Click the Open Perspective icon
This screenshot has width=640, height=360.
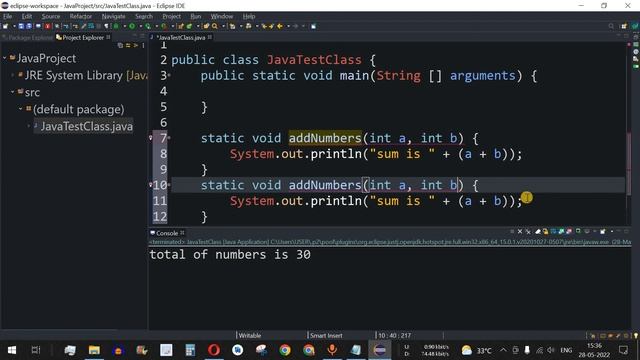coord(624,26)
